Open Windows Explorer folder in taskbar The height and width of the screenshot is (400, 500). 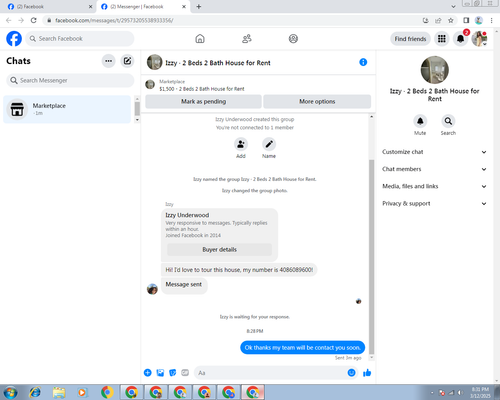pos(59,392)
